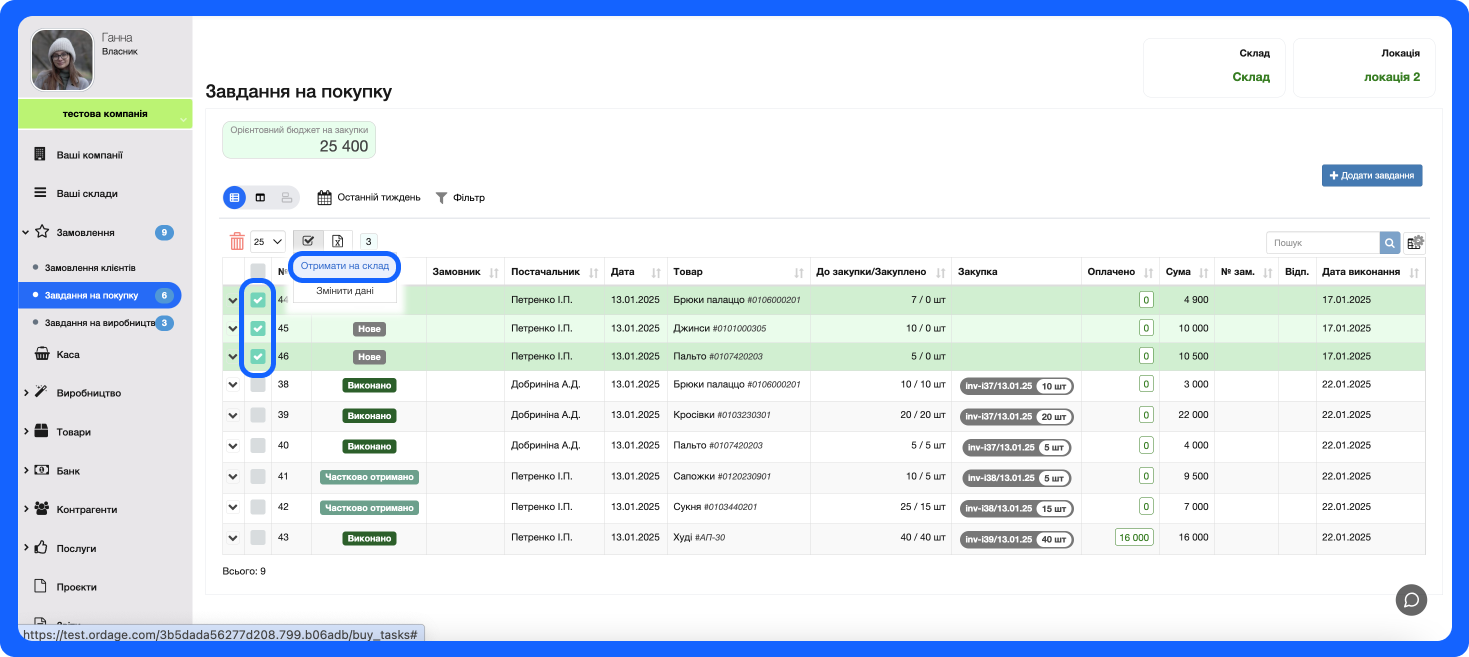The height and width of the screenshot is (657, 1469).
Task: Open the 25 rows-per-page dropdown
Action: tap(267, 241)
